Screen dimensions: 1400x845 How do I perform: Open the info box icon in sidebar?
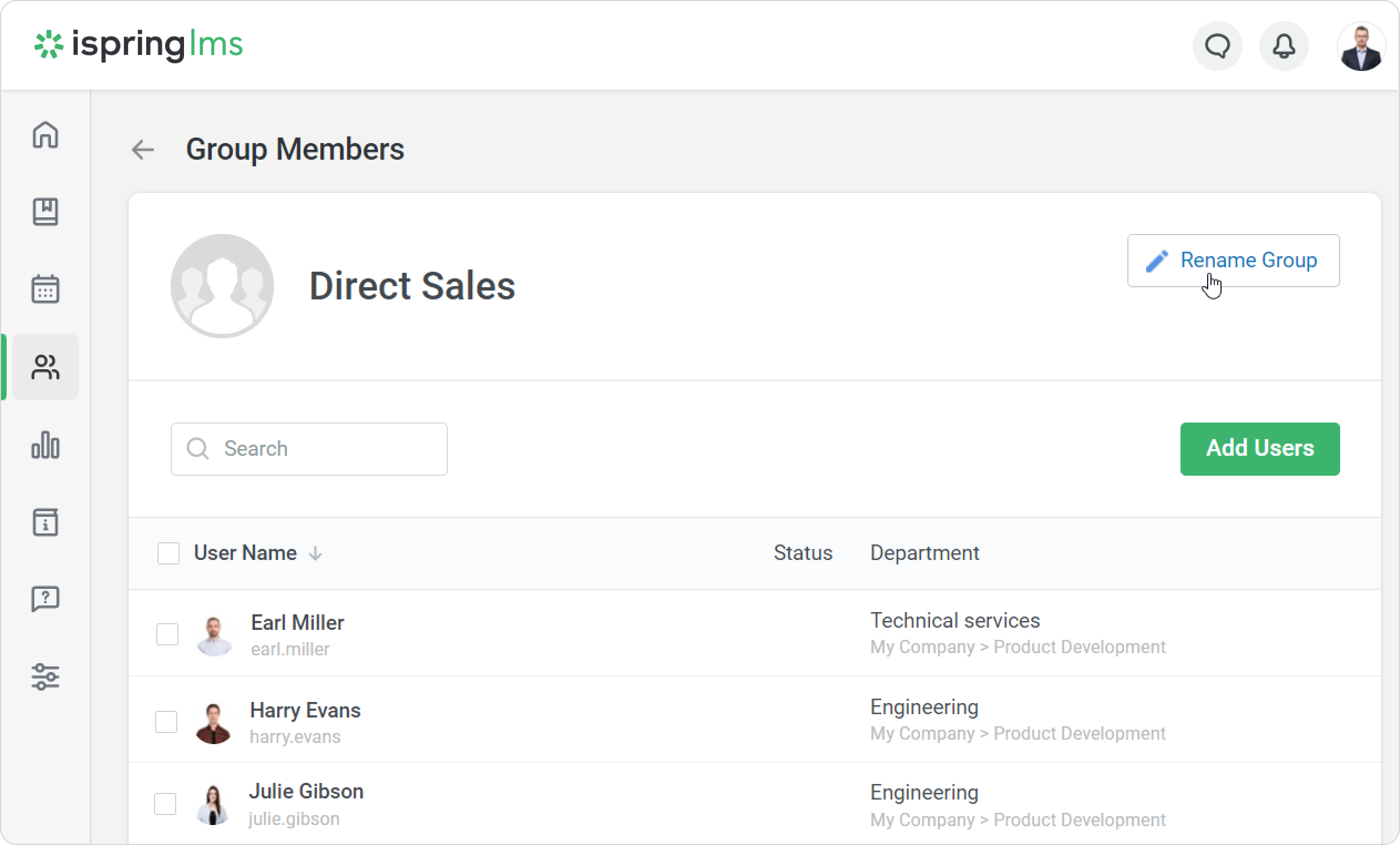click(45, 522)
